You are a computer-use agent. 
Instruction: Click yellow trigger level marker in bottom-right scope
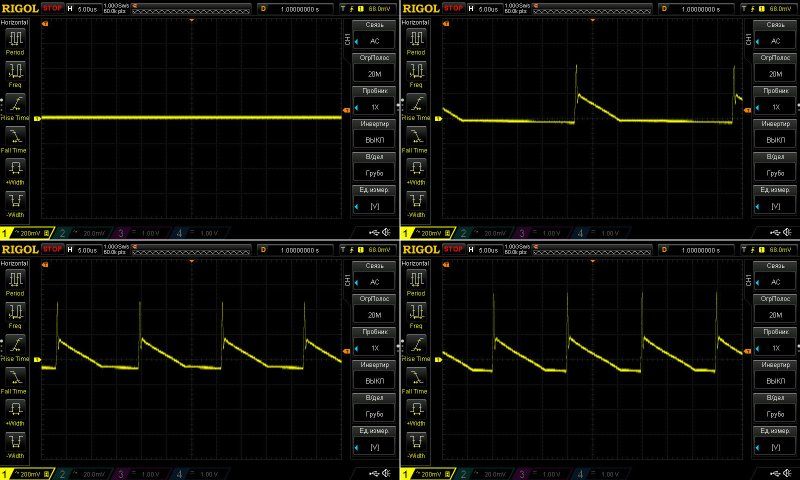[745, 350]
